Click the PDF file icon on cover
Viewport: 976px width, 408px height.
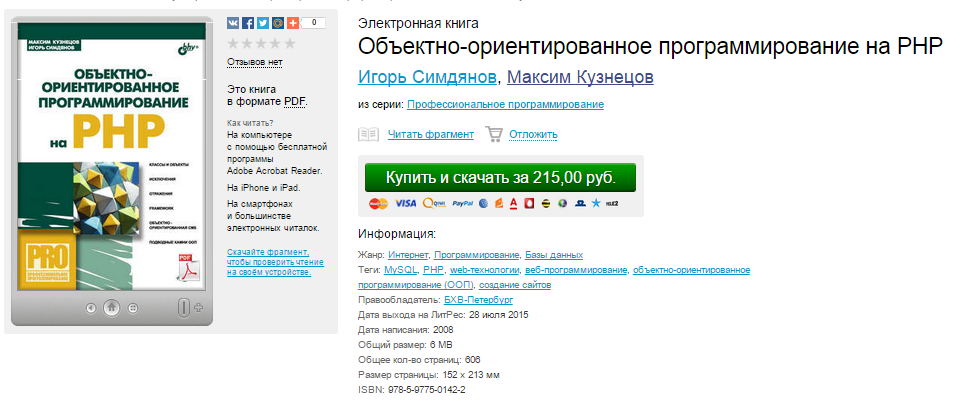click(187, 268)
